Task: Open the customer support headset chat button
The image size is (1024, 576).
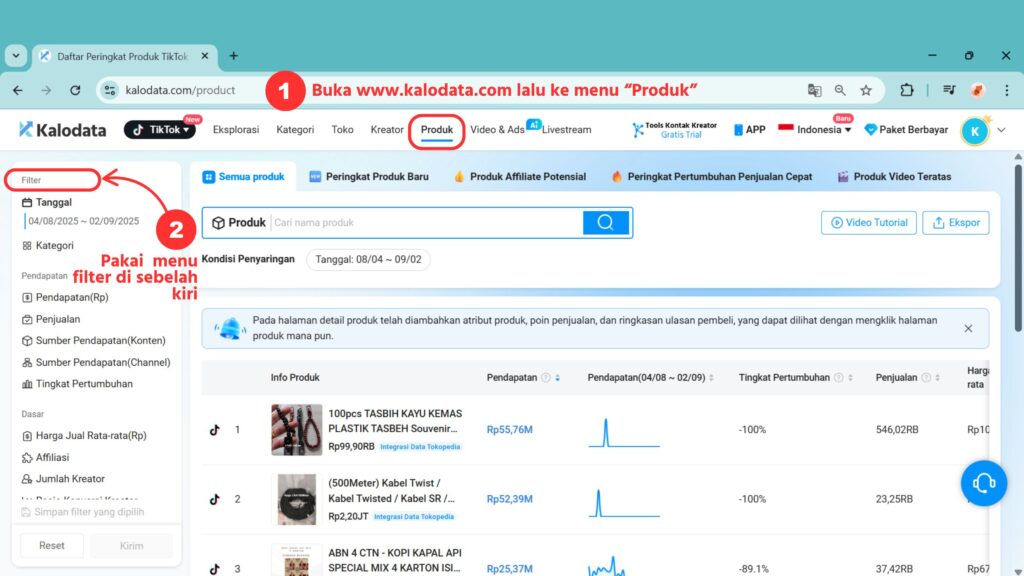Action: click(984, 483)
